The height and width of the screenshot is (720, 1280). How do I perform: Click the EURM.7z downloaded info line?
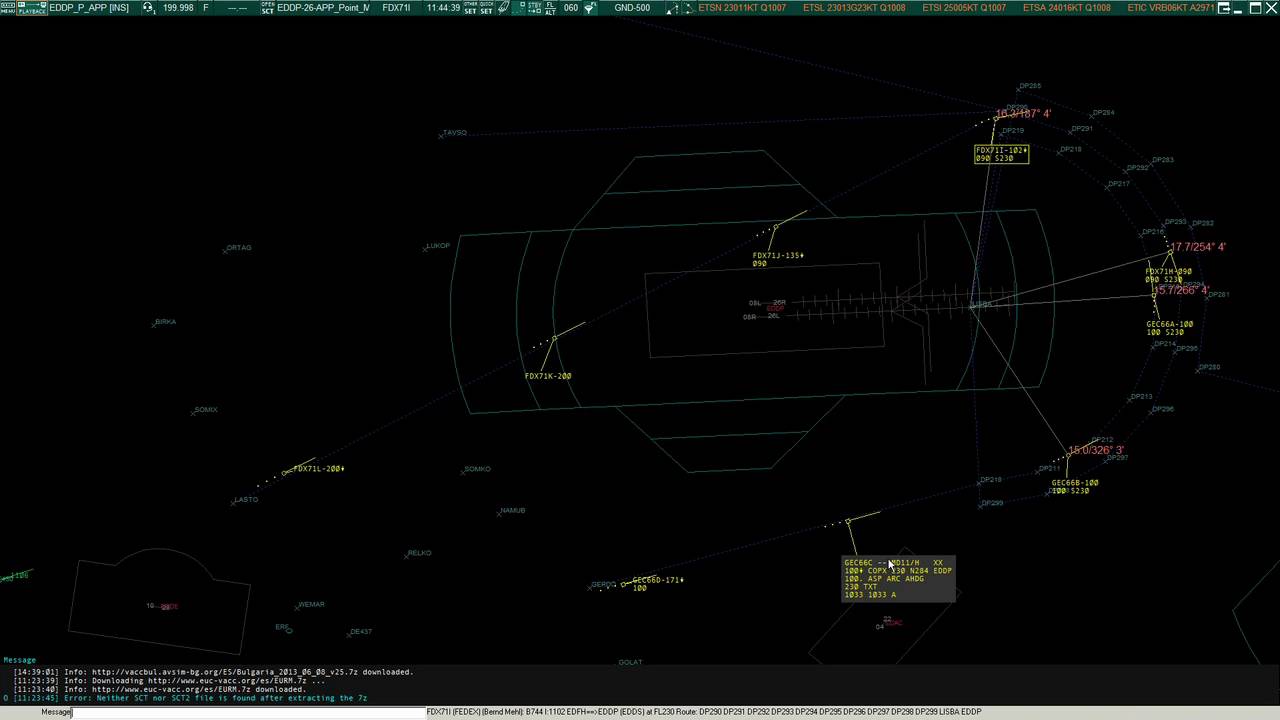(x=160, y=689)
